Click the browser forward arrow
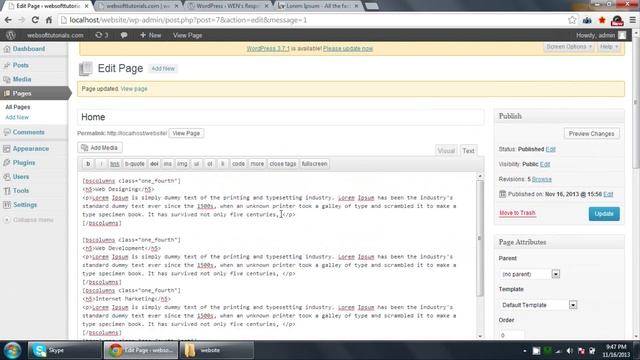 21,20
